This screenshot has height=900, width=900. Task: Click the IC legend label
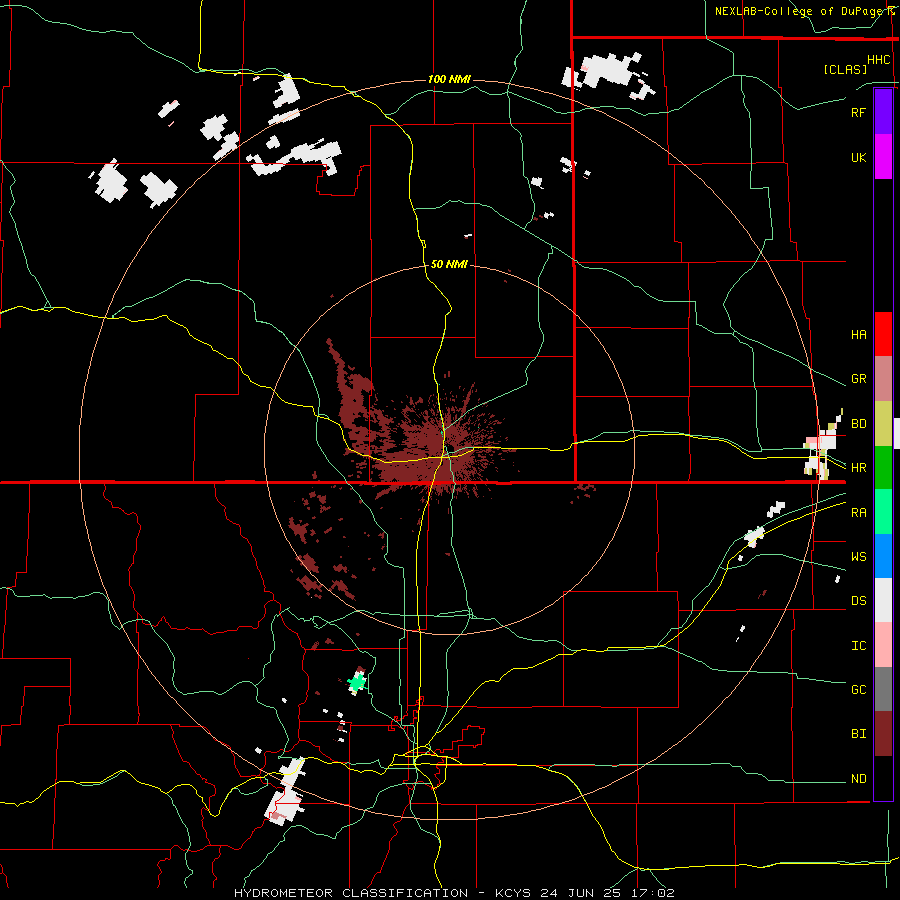858,646
